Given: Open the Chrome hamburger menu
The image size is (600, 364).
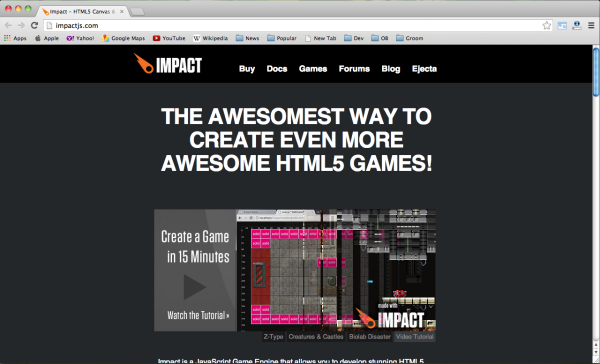Looking at the screenshot, I should coord(591,25).
